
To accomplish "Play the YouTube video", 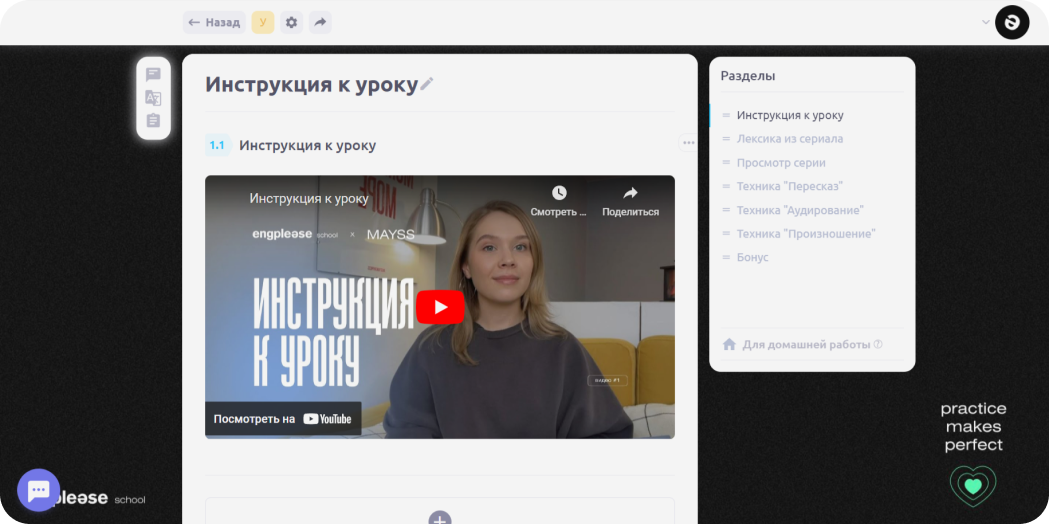I will [440, 307].
